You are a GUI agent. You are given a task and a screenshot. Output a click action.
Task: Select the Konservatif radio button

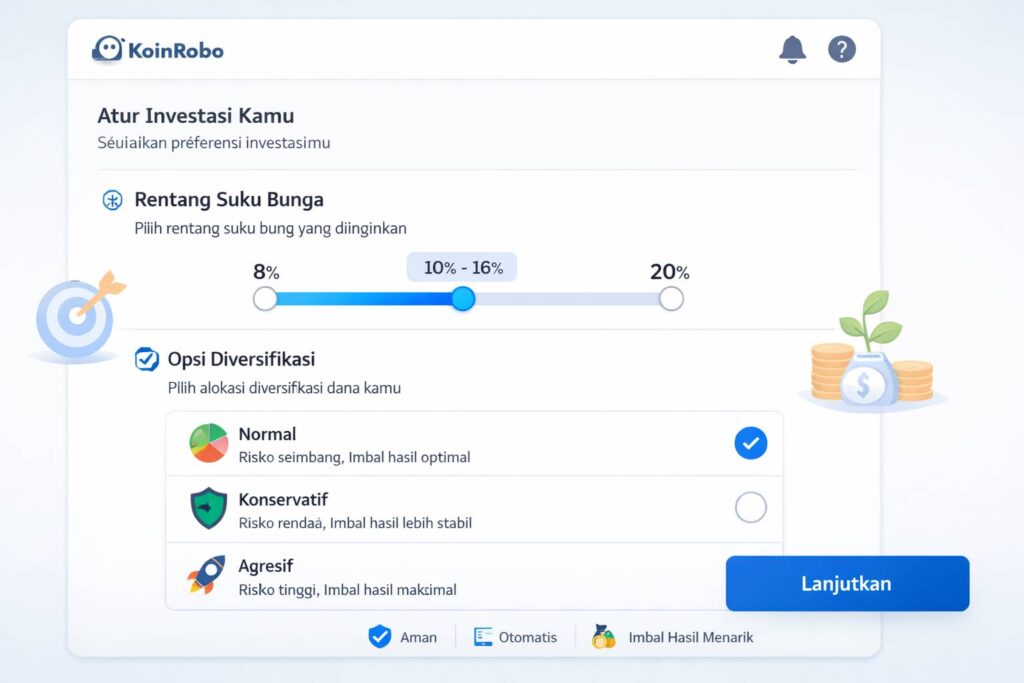(x=751, y=508)
